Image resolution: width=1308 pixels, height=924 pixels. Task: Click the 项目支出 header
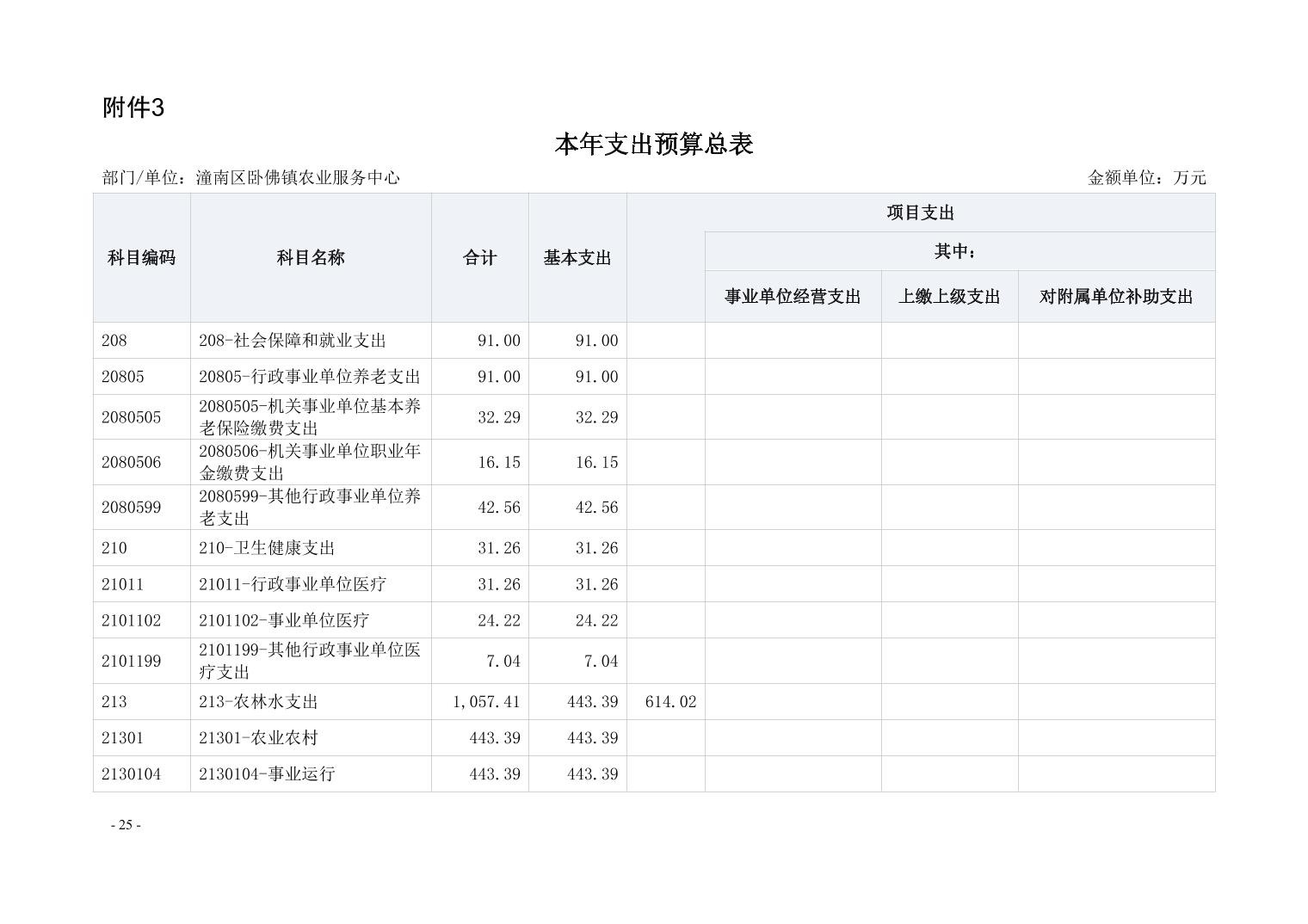[921, 213]
